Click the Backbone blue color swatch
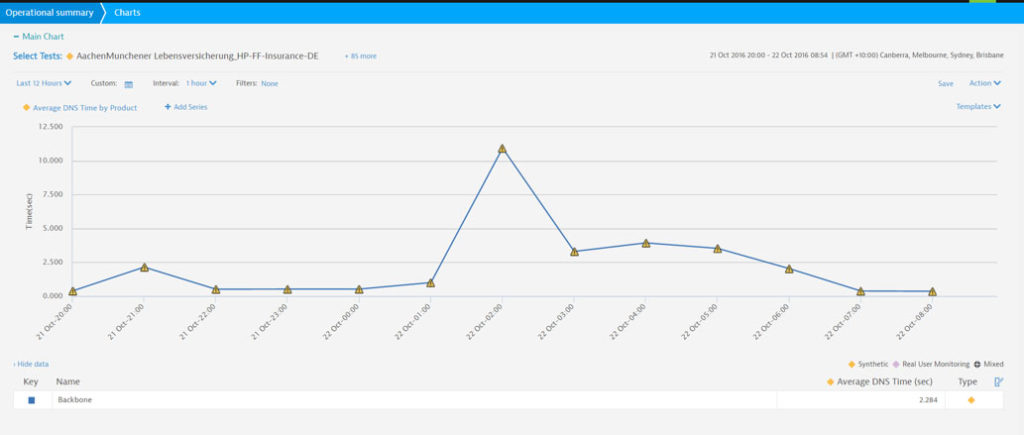The image size is (1024, 435). (x=31, y=400)
